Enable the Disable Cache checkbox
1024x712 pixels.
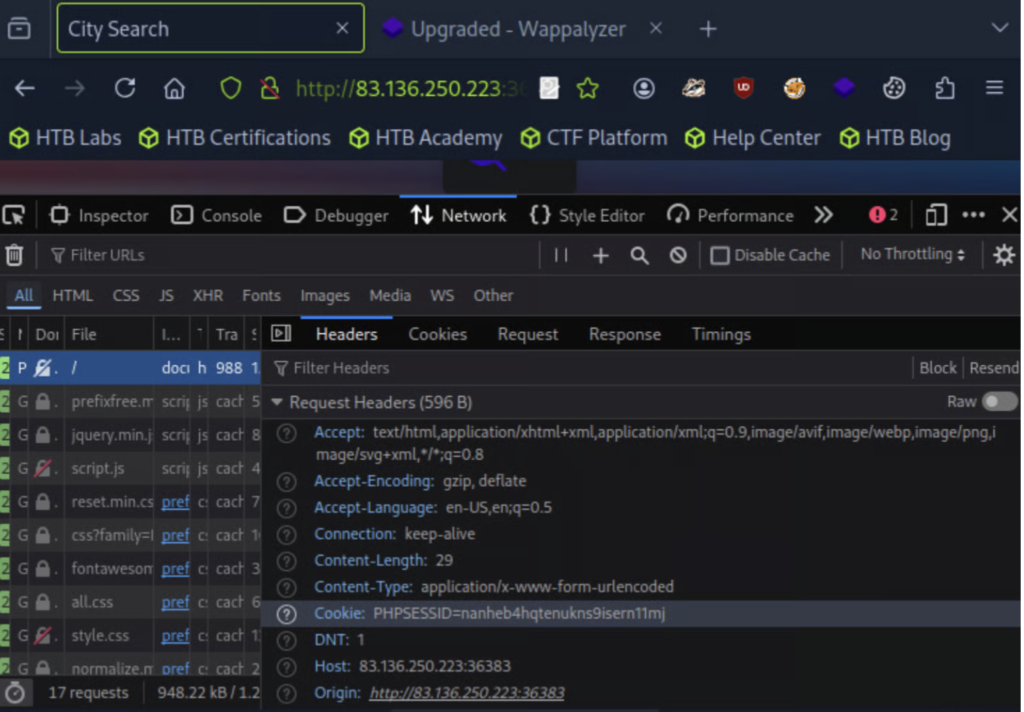click(x=719, y=254)
